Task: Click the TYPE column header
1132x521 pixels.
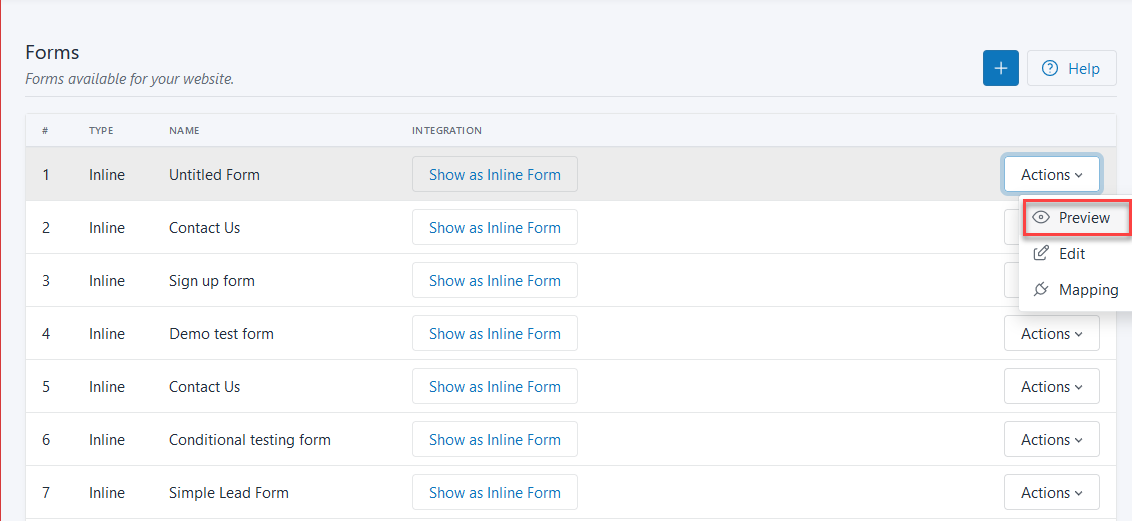Action: [102, 131]
